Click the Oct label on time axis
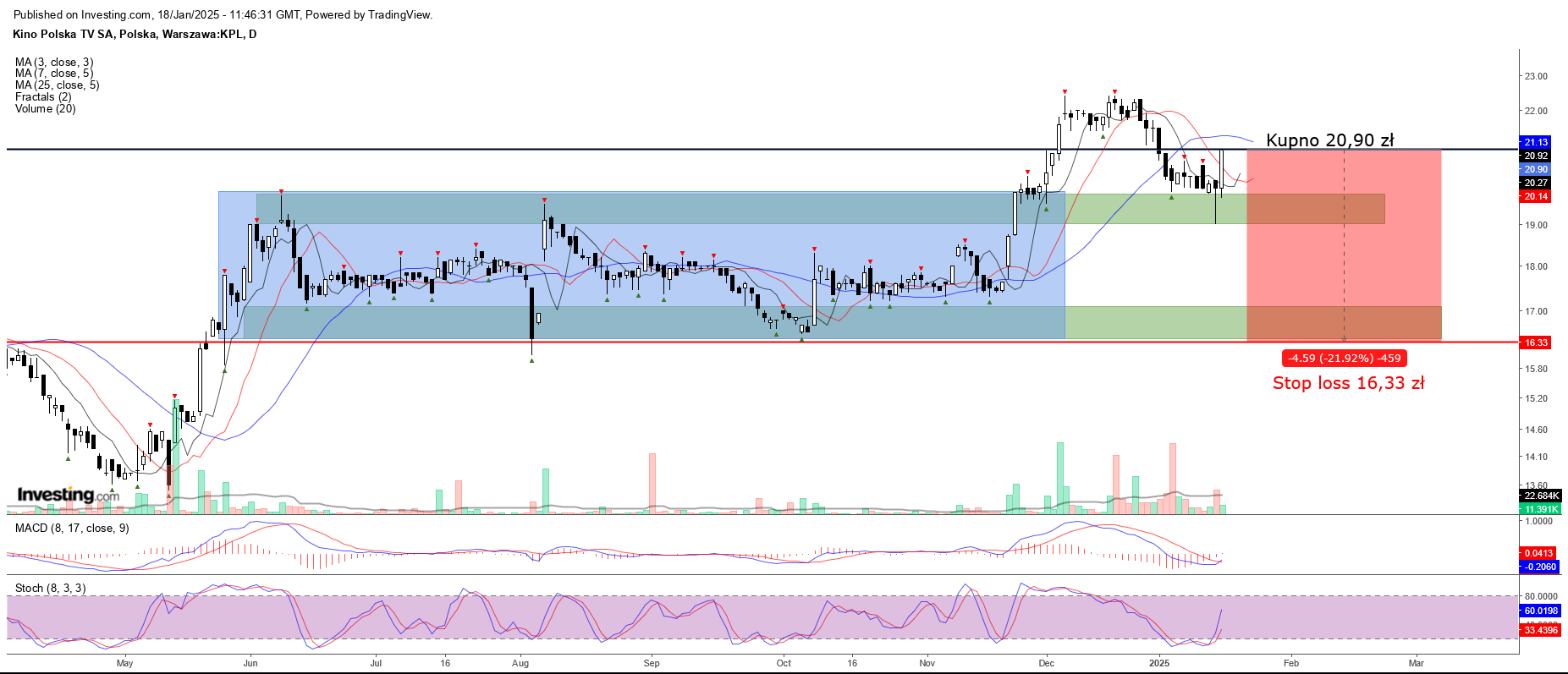 784,663
